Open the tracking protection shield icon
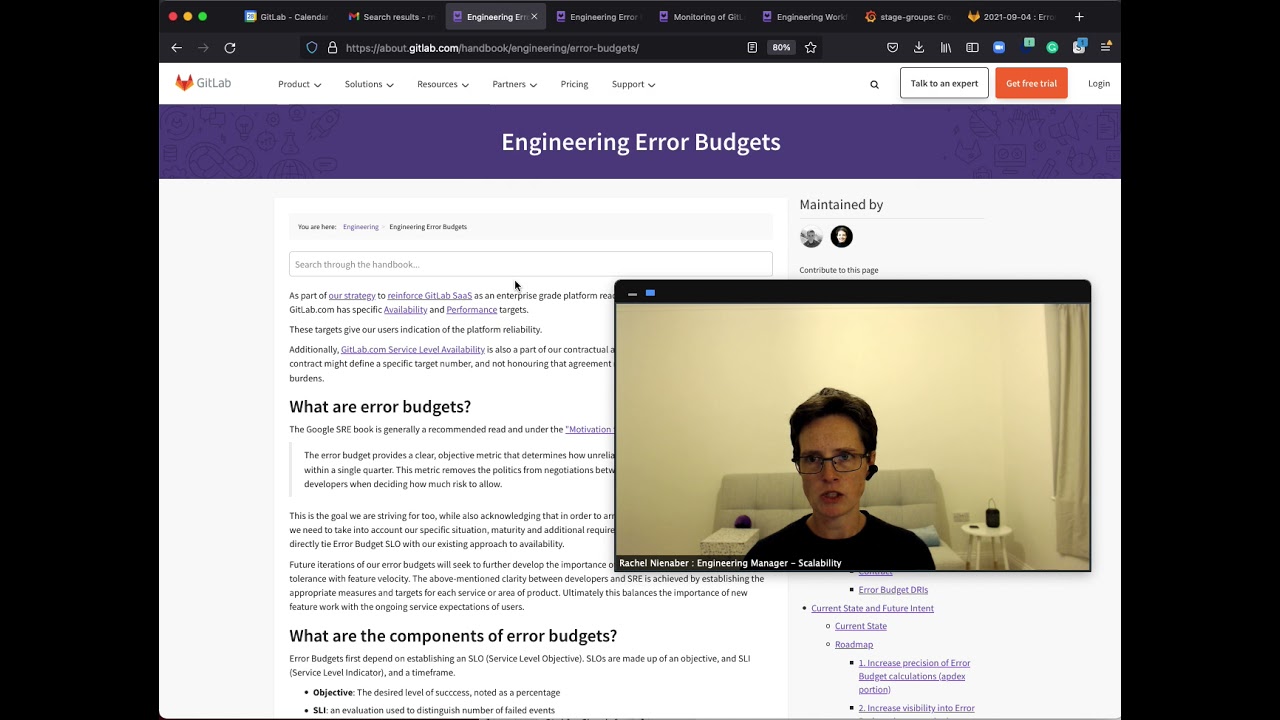The height and width of the screenshot is (720, 1280). tap(312, 48)
